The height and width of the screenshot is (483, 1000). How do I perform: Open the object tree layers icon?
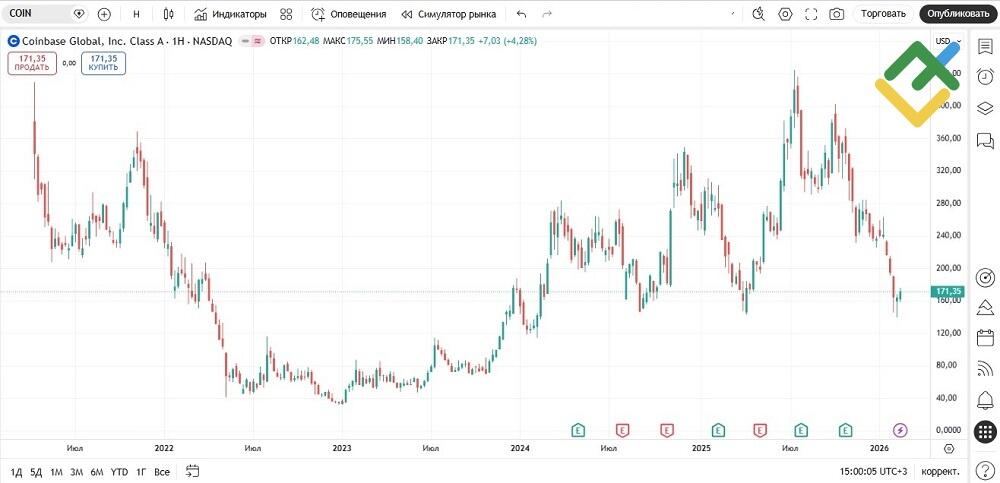pos(985,108)
